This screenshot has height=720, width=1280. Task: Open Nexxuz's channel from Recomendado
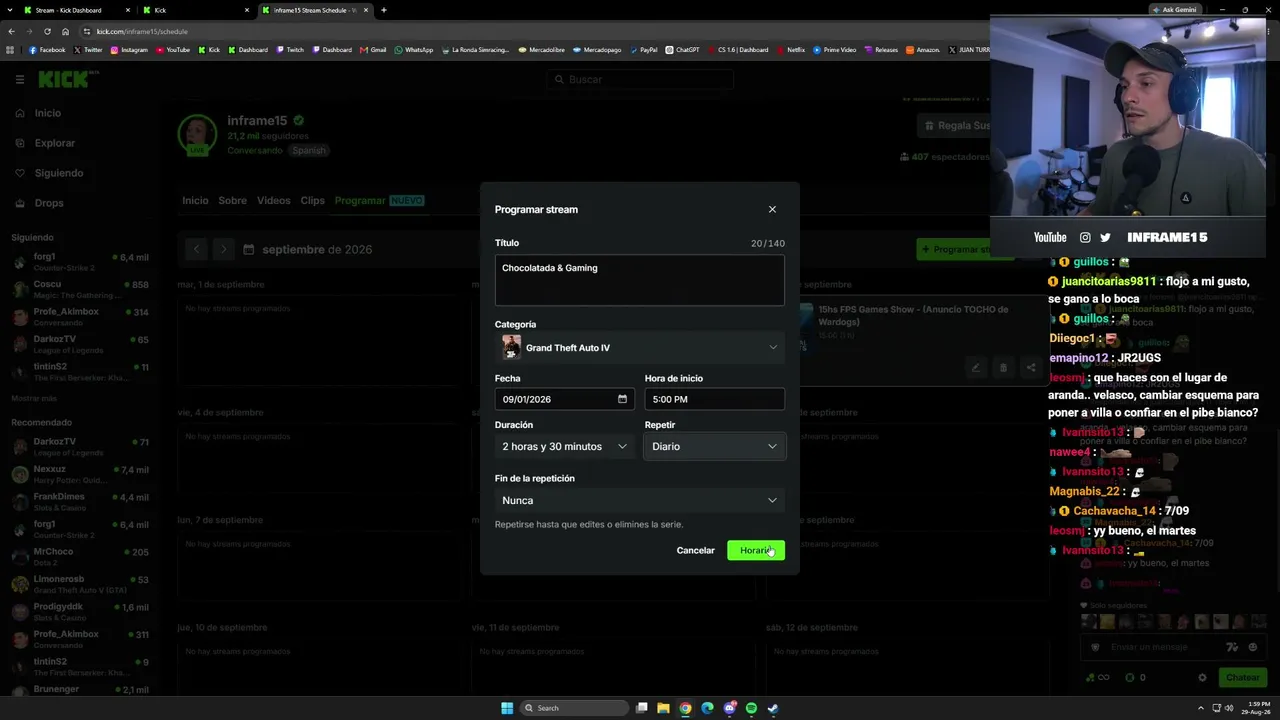80,473
